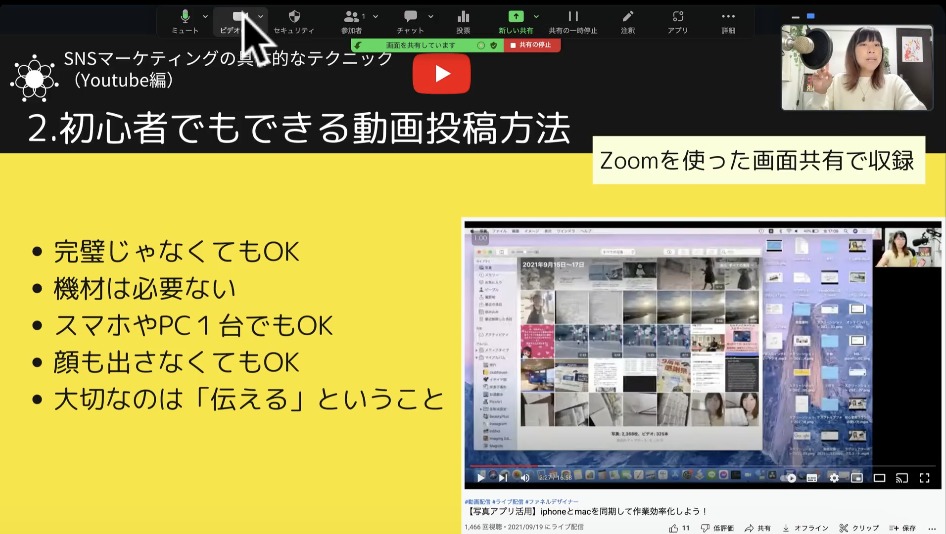Click the red YouTube play button overlay
Image resolution: width=946 pixels, height=534 pixels.
click(x=442, y=74)
